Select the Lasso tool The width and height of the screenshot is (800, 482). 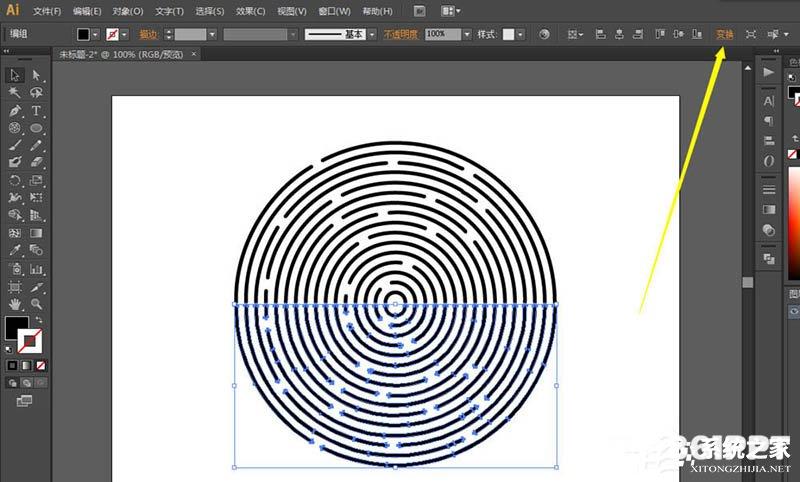pos(36,92)
